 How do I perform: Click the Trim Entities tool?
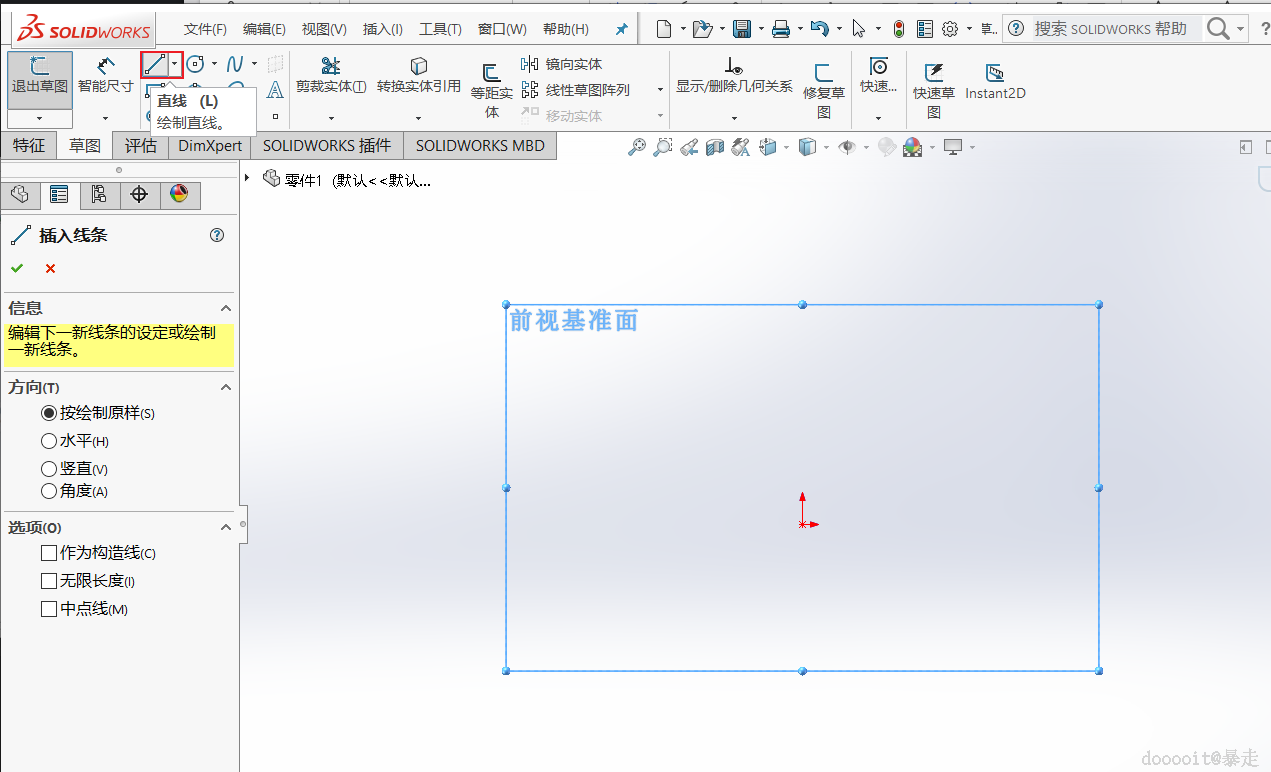(330, 75)
